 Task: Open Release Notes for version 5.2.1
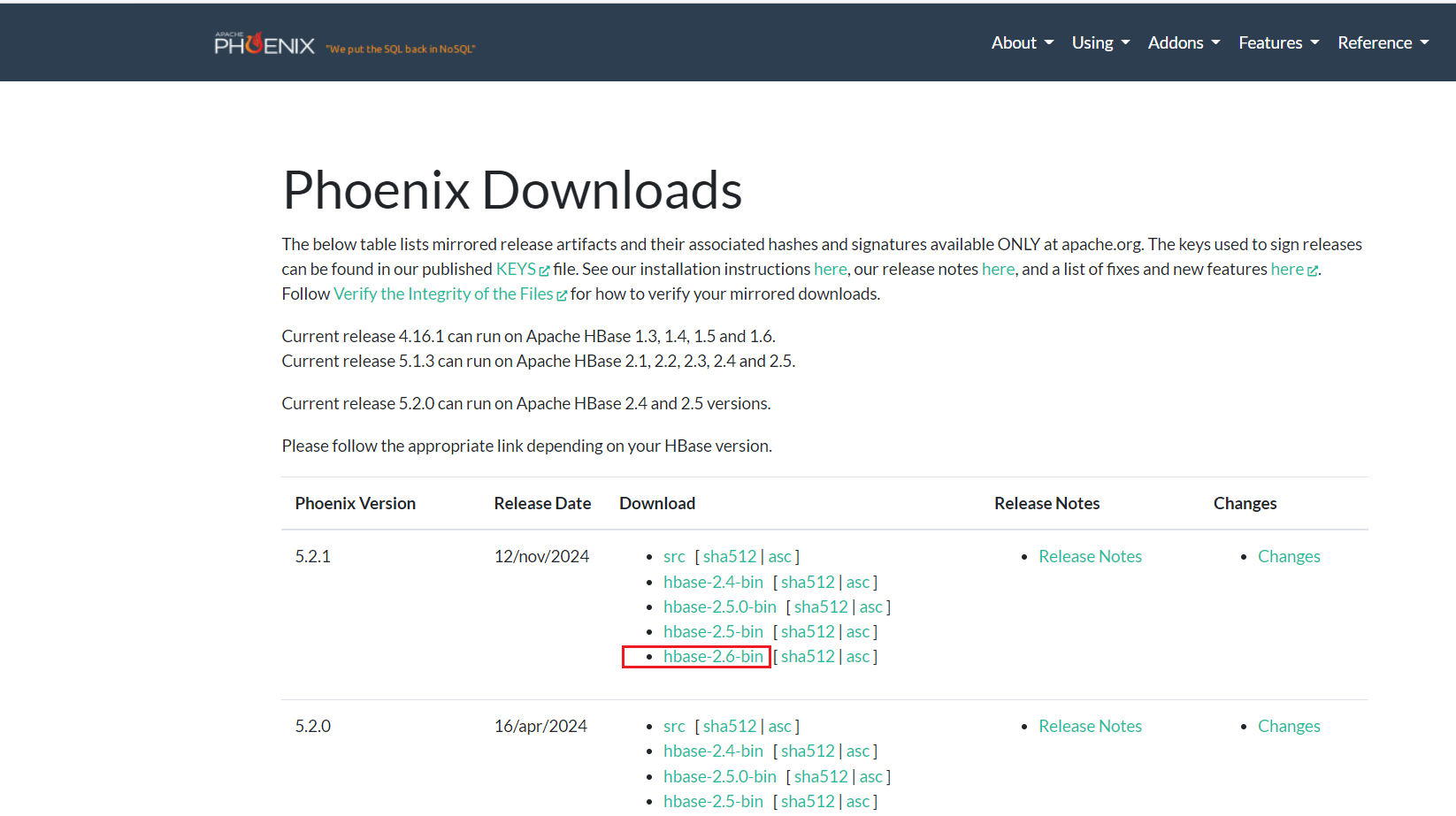click(1090, 556)
